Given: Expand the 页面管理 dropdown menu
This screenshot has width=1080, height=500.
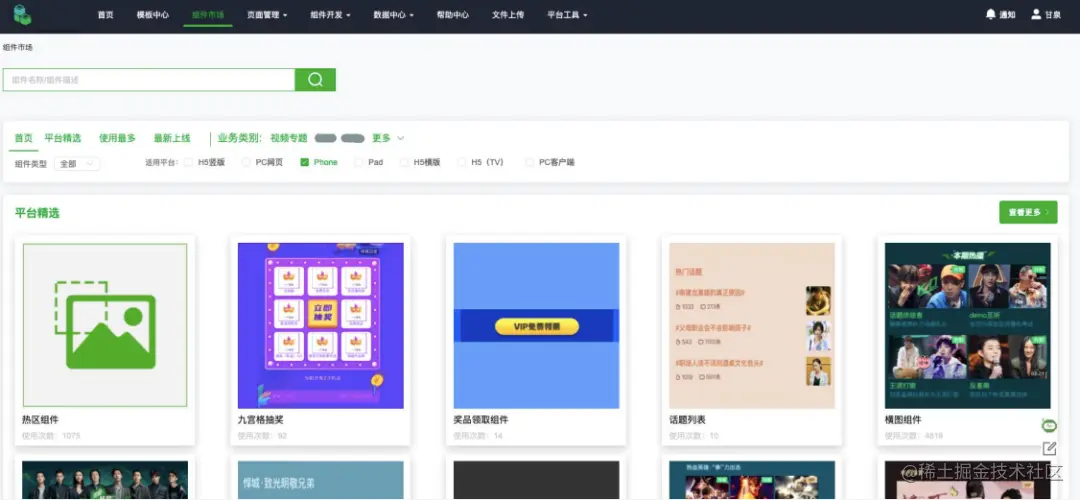Looking at the screenshot, I should click(267, 14).
